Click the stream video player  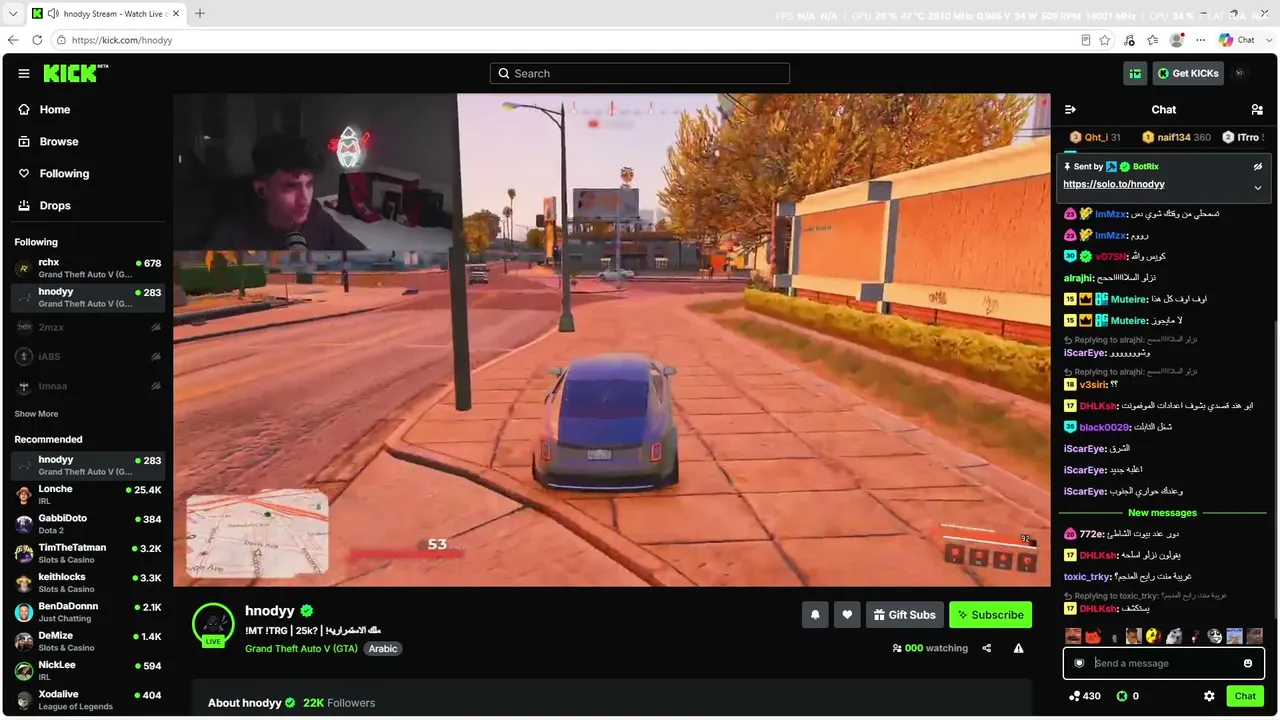point(612,340)
